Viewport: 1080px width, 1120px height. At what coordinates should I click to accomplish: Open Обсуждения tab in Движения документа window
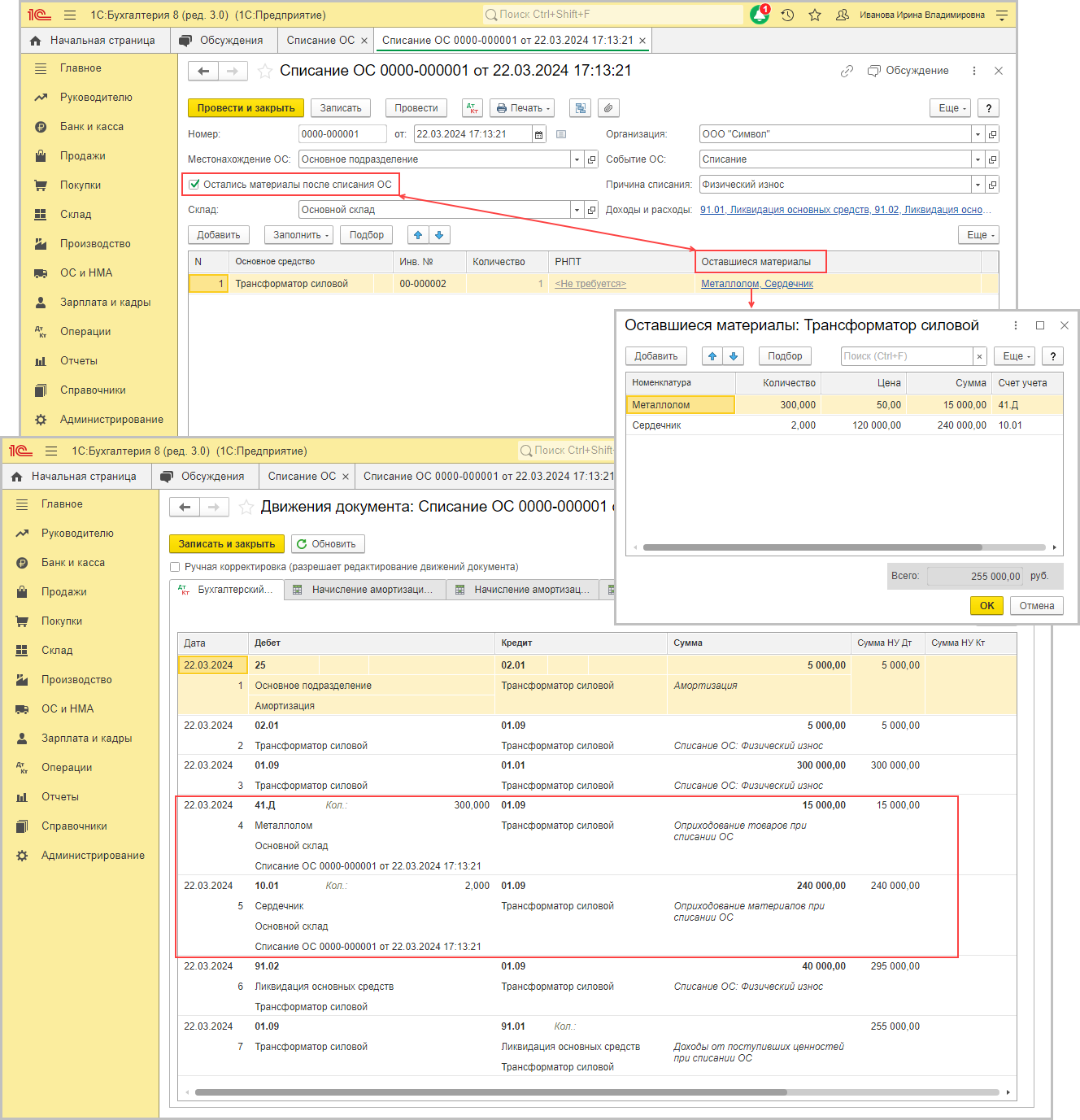coord(203,477)
